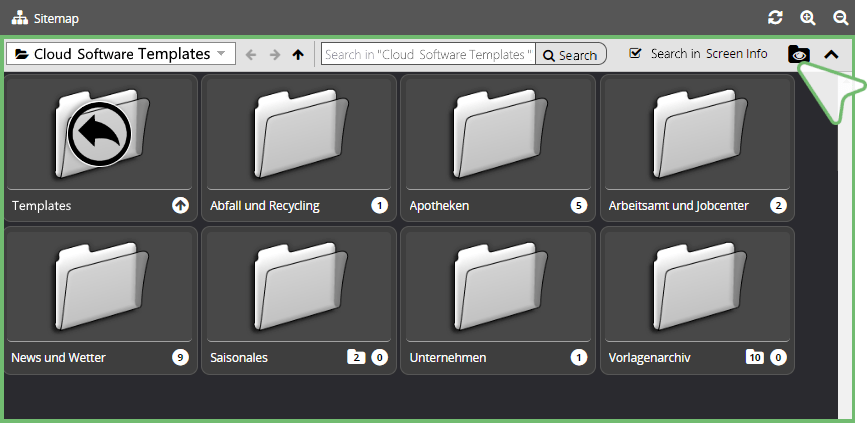868x423 pixels.
Task: Open the News und Wetter folder
Action: [x=100, y=290]
